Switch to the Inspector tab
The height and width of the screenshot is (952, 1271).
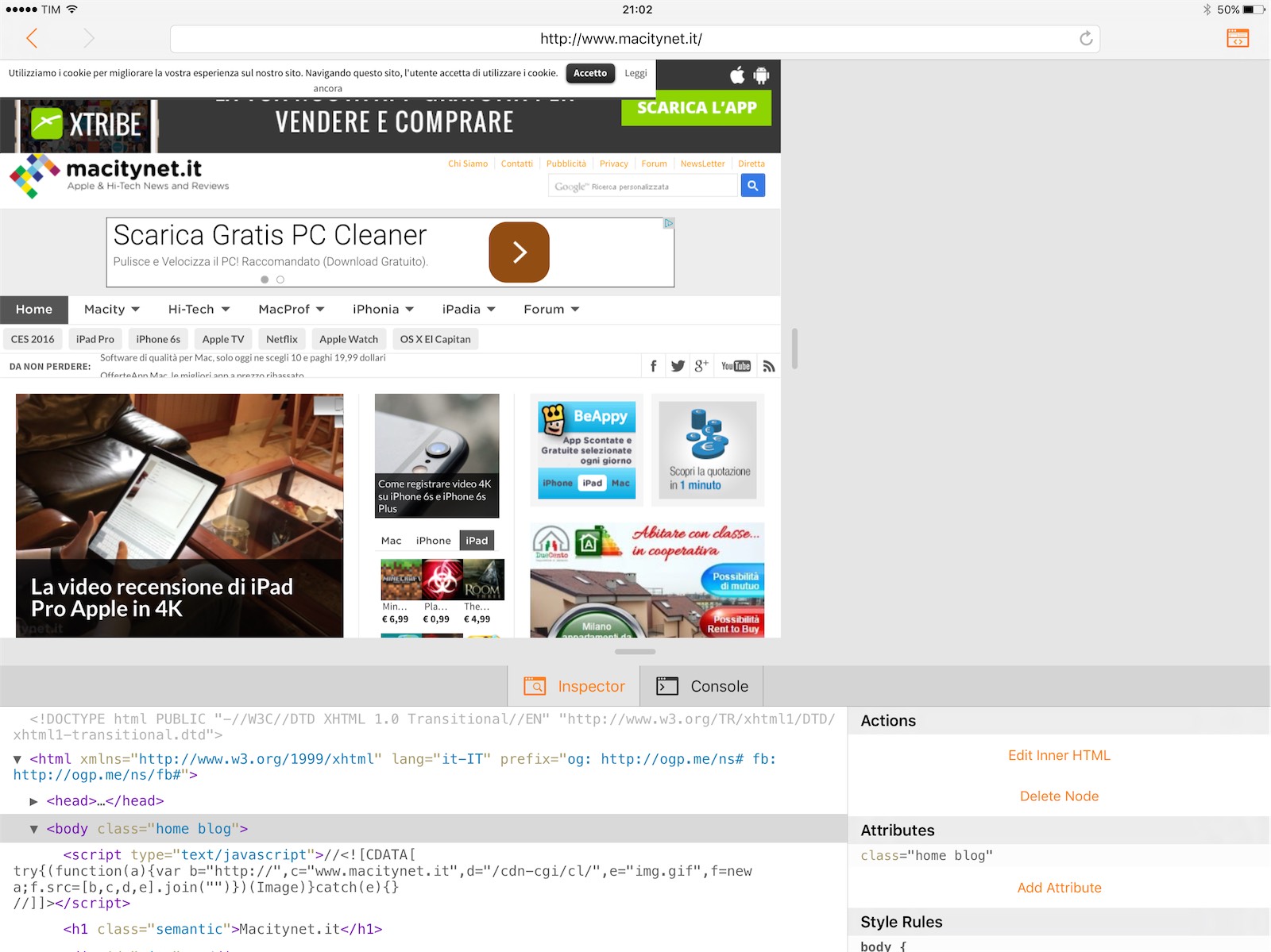pos(574,686)
